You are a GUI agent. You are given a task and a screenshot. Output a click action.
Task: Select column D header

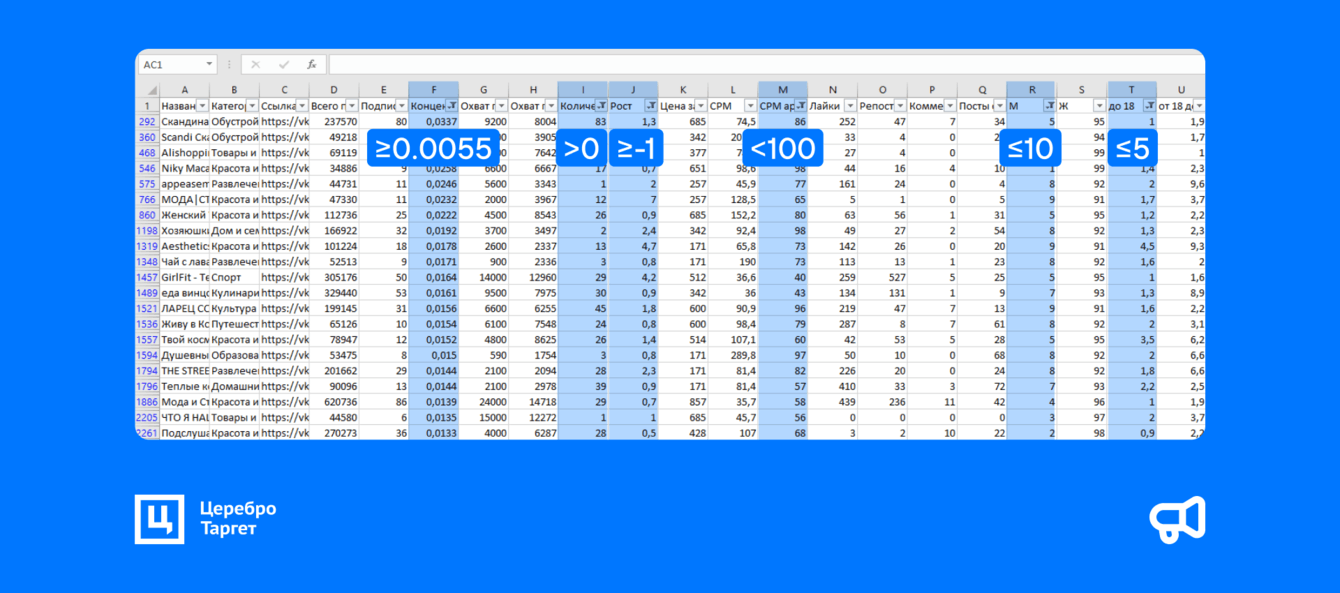333,89
